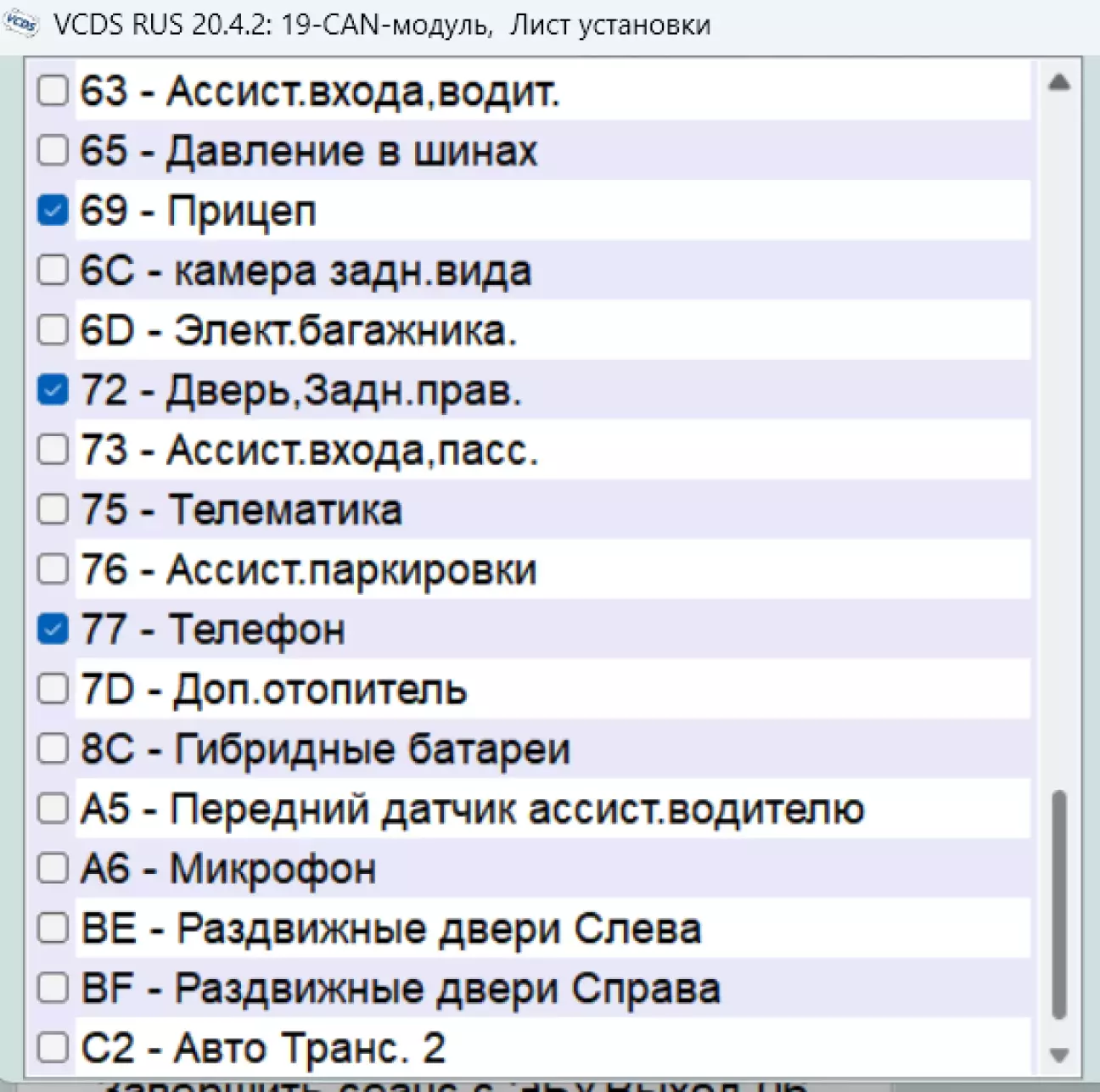Enable the 75 Телематика checkbox
1100x1092 pixels.
click(x=53, y=510)
